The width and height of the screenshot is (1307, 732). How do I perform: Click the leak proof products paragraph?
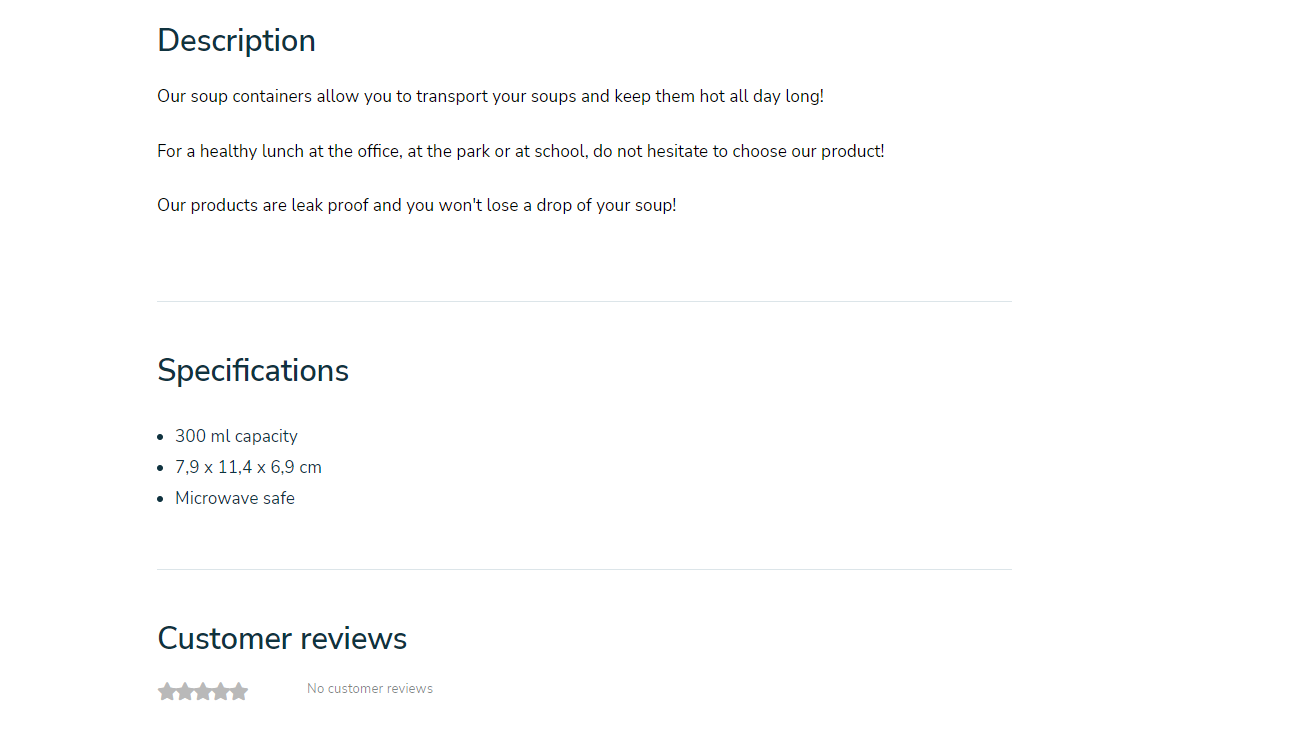[417, 205]
